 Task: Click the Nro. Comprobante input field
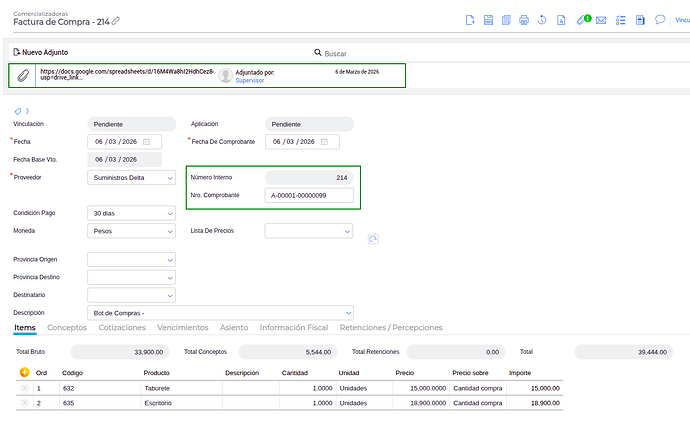click(310, 195)
